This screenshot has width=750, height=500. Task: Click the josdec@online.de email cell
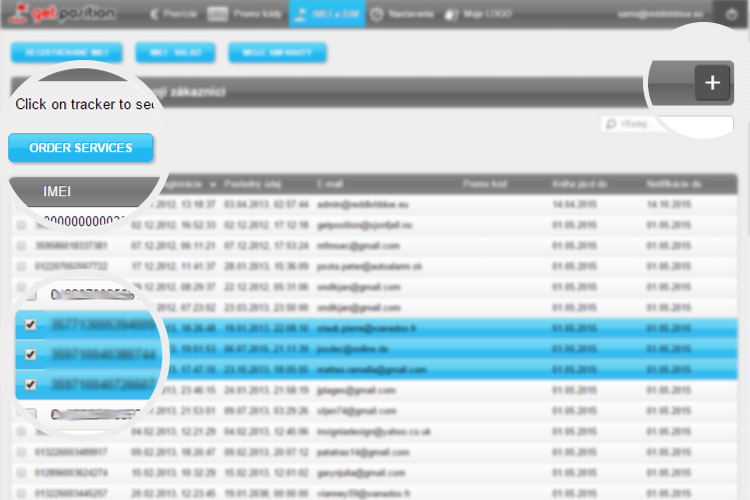(x=353, y=349)
